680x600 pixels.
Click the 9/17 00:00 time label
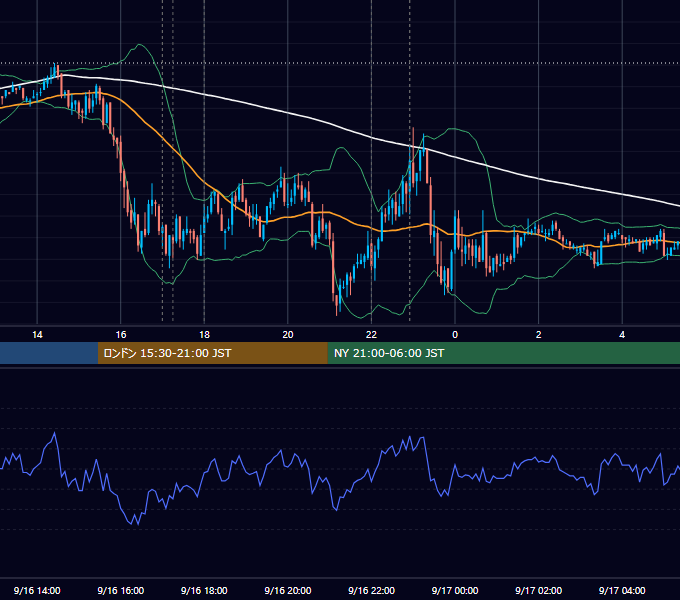(455, 590)
